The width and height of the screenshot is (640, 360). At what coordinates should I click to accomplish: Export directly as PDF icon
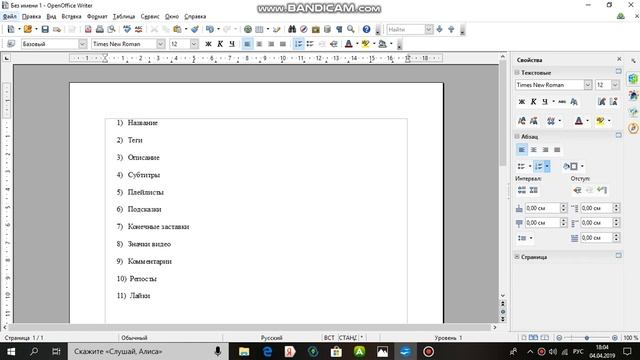tap(88, 29)
